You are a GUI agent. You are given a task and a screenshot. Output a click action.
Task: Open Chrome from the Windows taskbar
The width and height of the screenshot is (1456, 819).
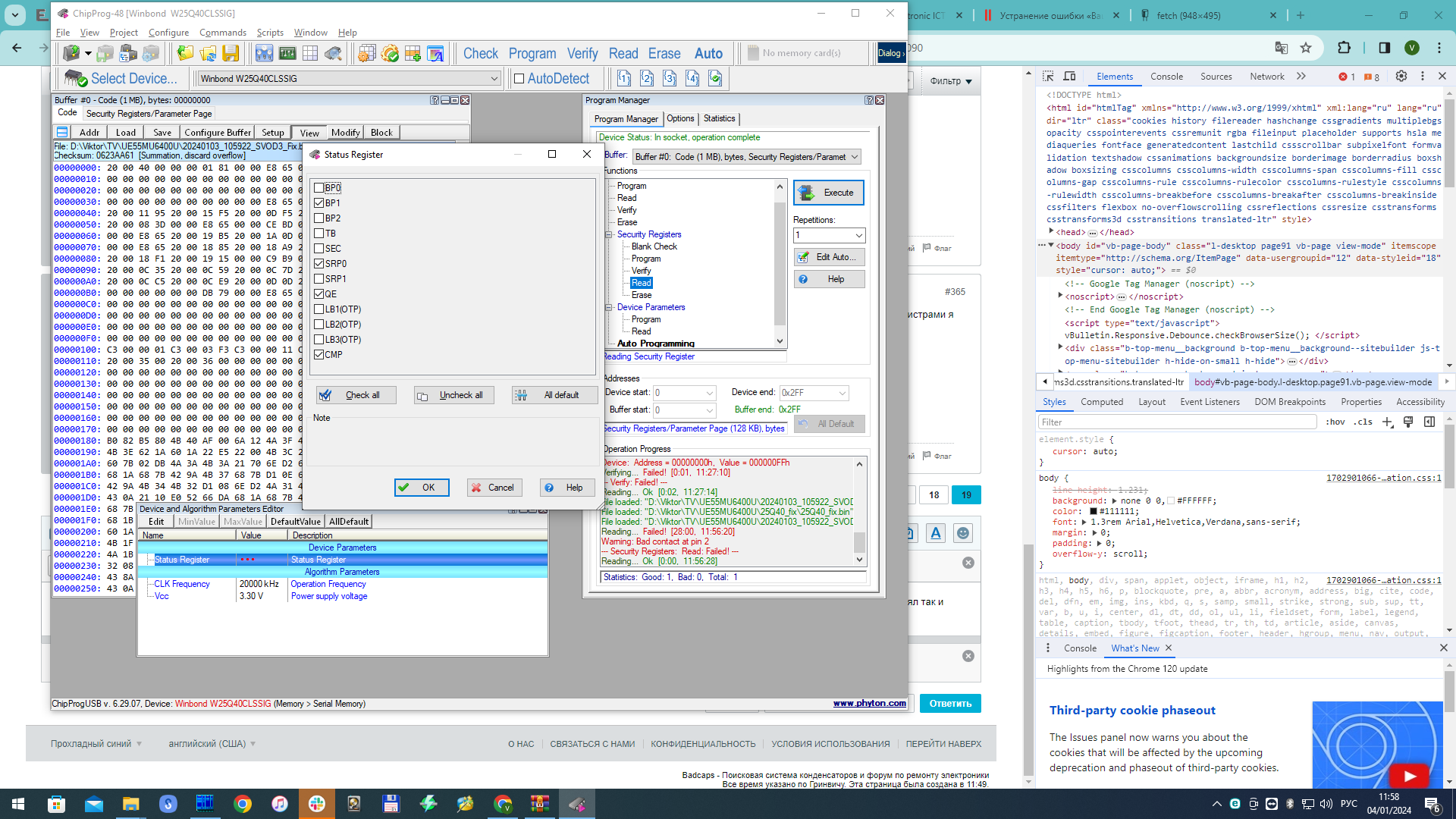pos(243,804)
